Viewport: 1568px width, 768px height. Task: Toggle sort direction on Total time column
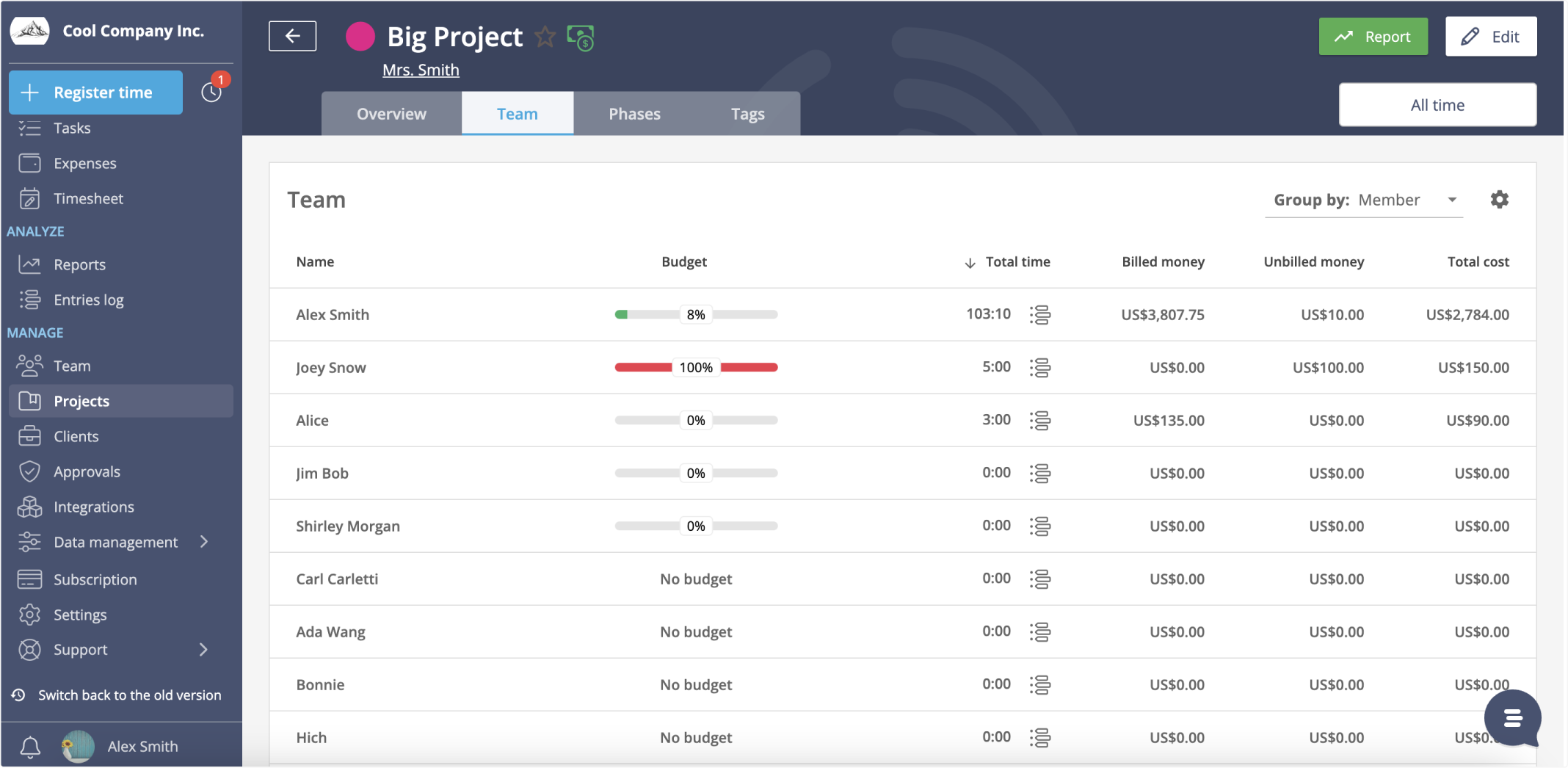tap(970, 262)
